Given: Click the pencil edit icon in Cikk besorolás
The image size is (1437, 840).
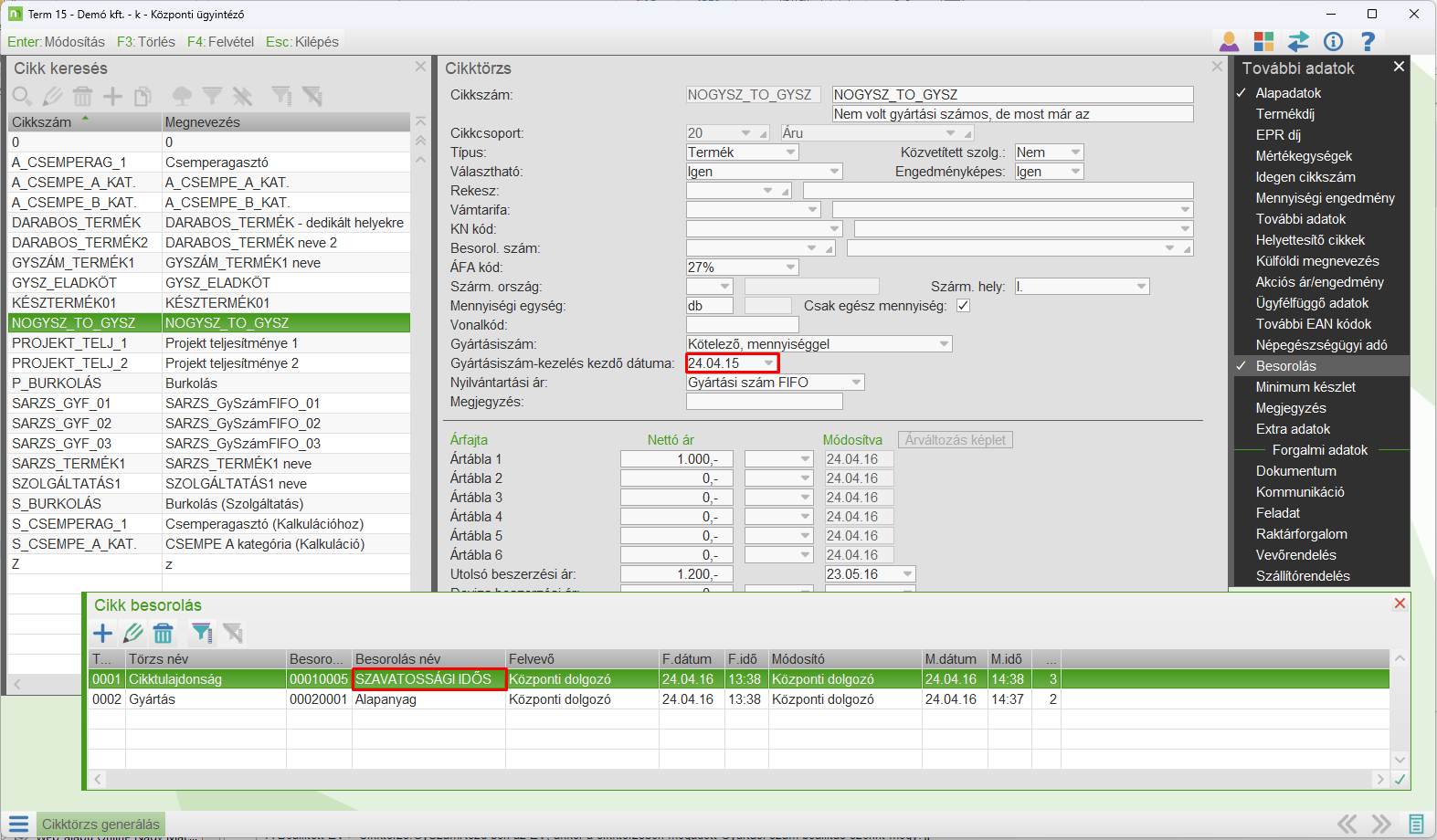Looking at the screenshot, I should pyautogui.click(x=133, y=633).
